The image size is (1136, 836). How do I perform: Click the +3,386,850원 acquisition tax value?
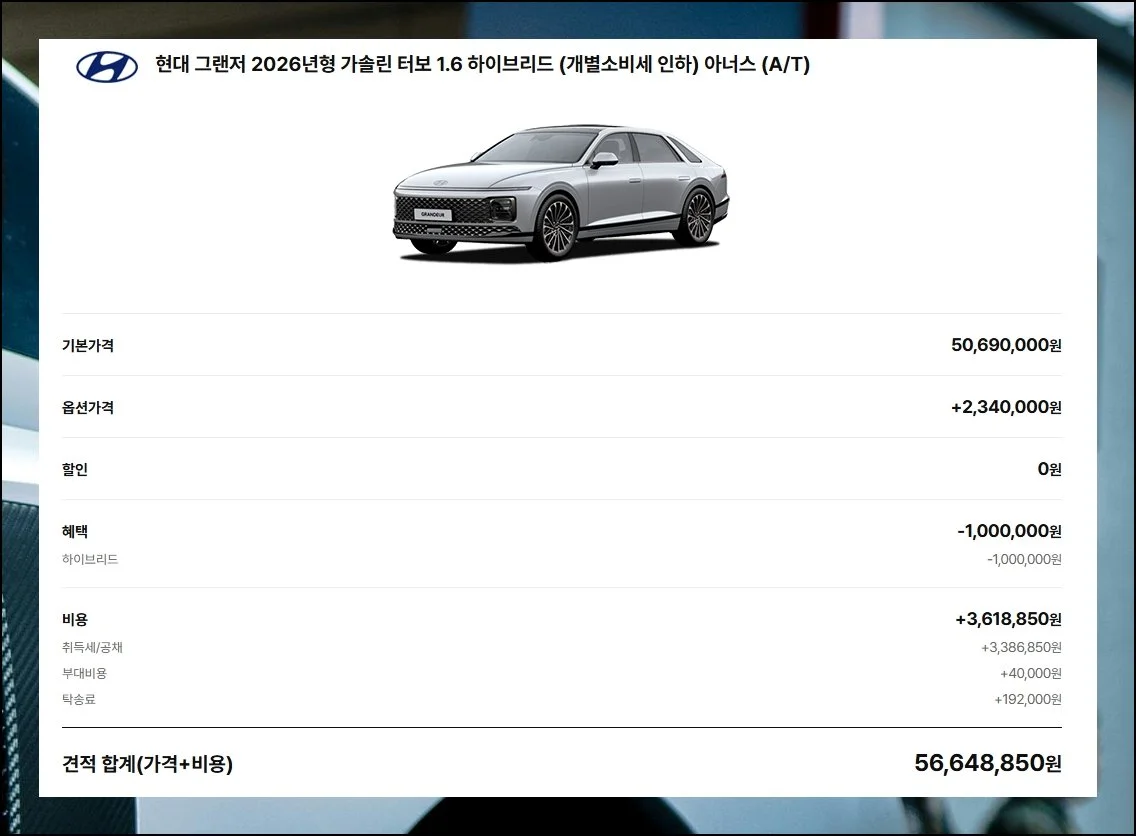tap(1020, 648)
